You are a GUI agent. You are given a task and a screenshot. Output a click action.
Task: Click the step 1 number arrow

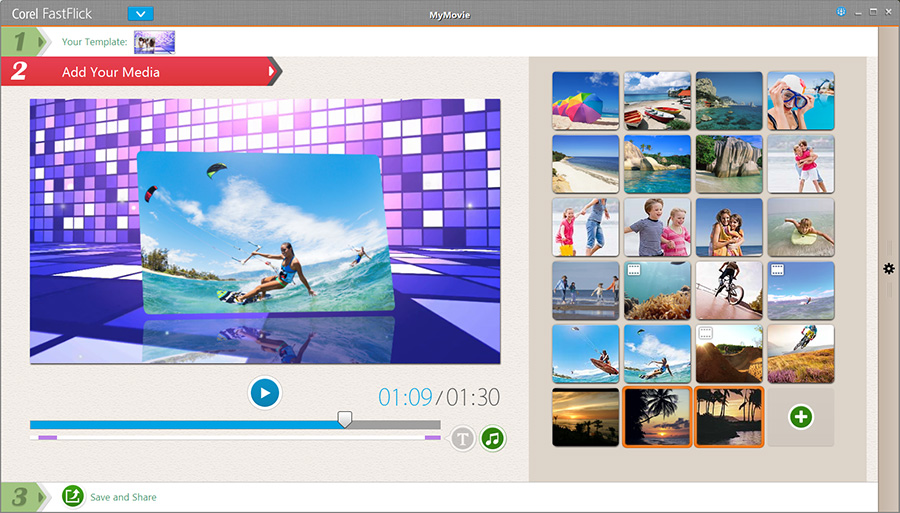tap(24, 42)
